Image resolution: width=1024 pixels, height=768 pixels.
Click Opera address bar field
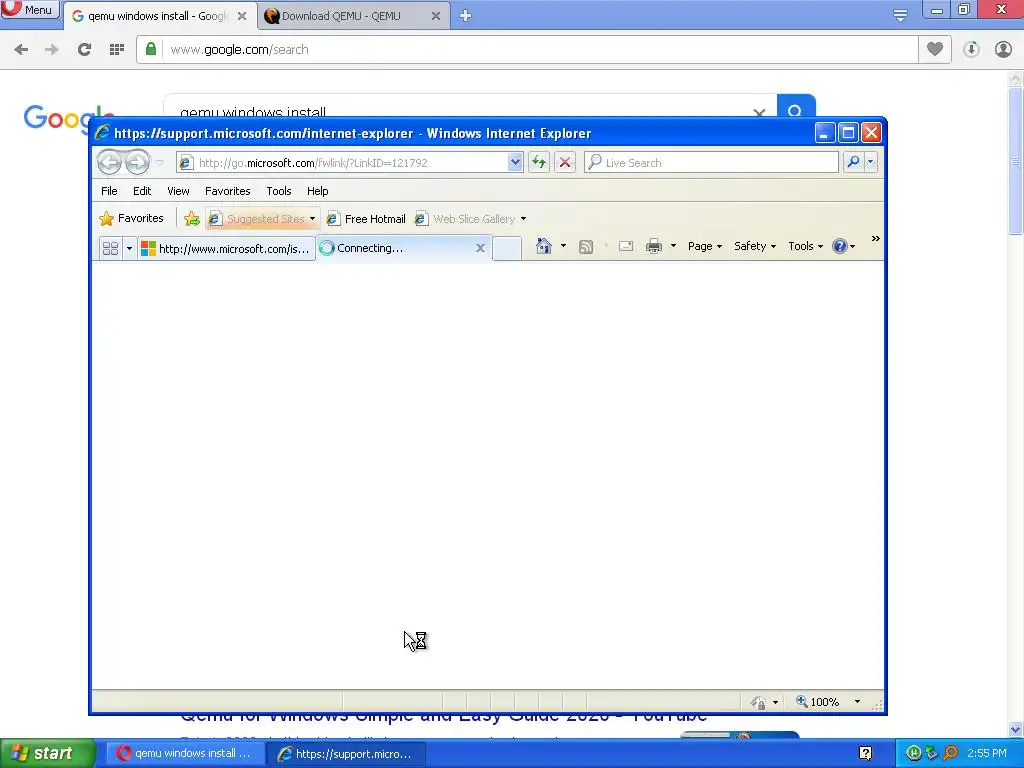click(x=527, y=50)
